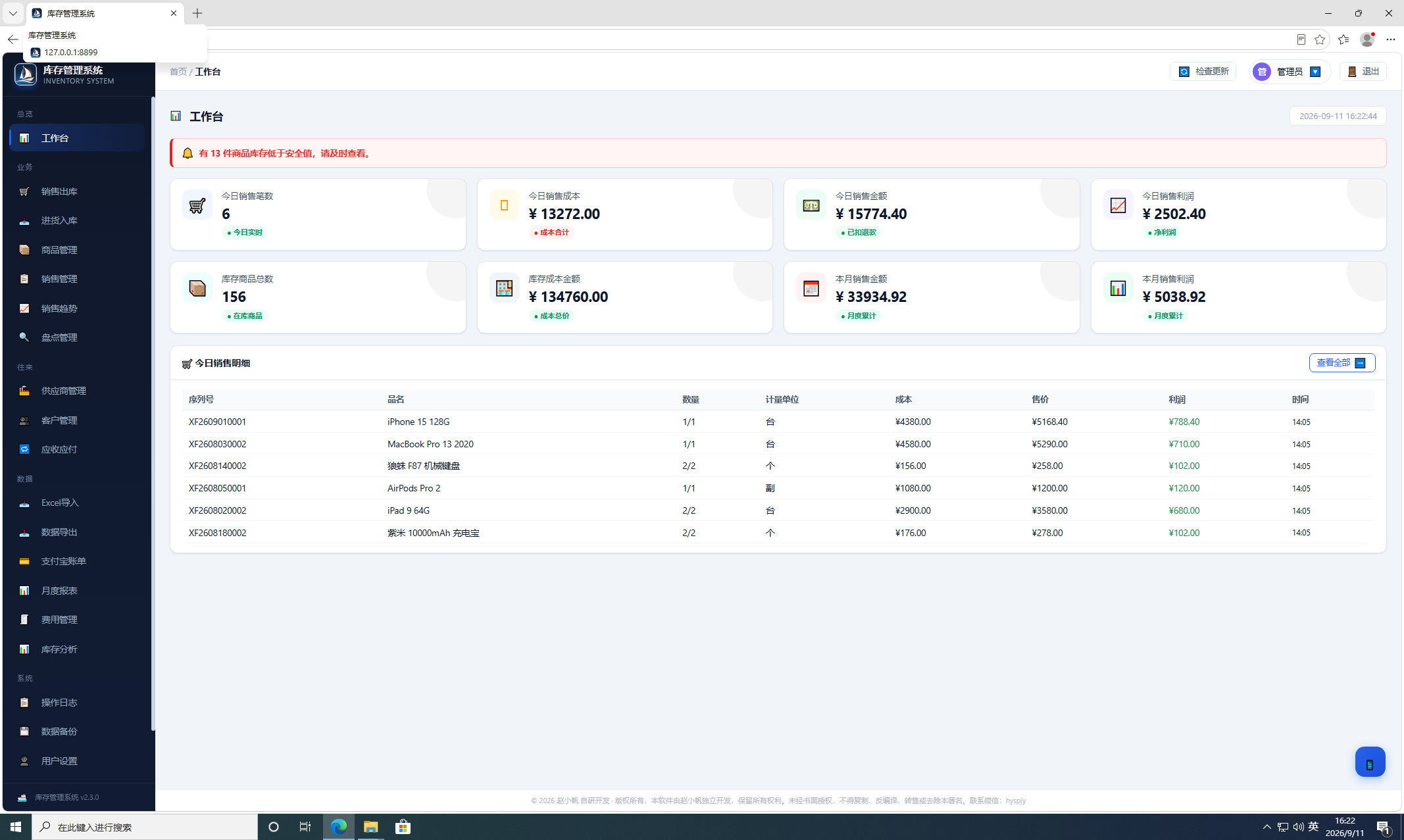Viewport: 1404px width, 840px height.
Task: Switch to the 库存管理系统 browser tab
Action: coord(105,13)
